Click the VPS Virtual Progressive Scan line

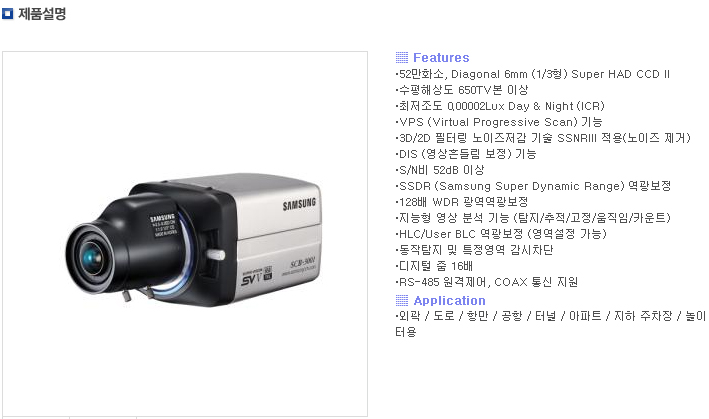click(499, 122)
